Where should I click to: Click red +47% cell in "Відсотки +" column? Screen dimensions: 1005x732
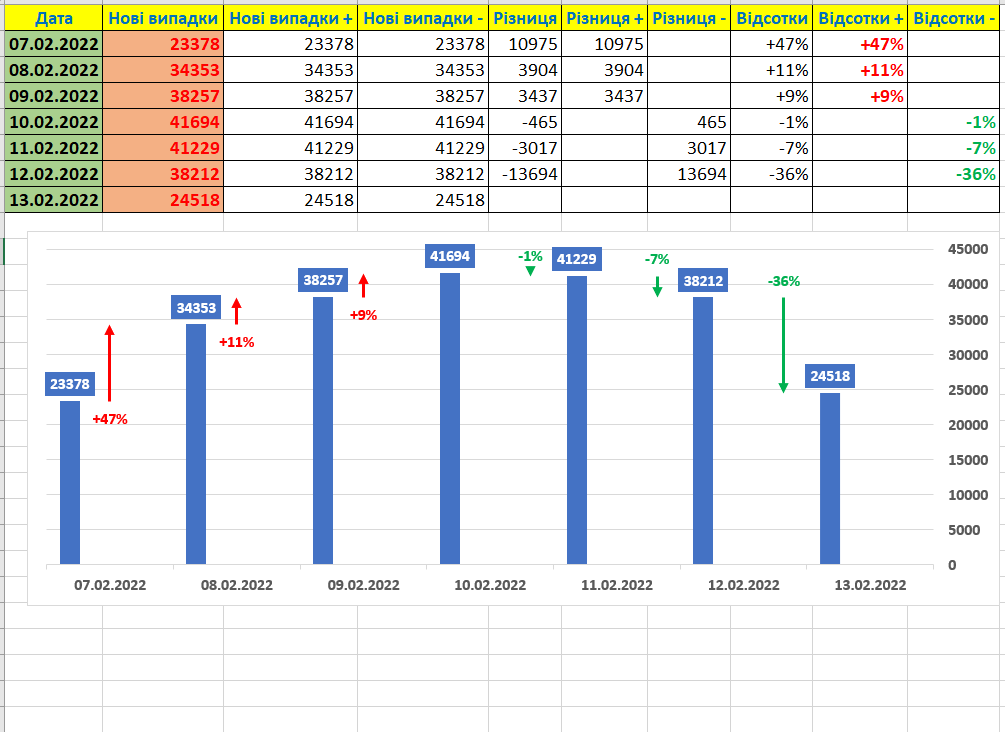coord(859,44)
